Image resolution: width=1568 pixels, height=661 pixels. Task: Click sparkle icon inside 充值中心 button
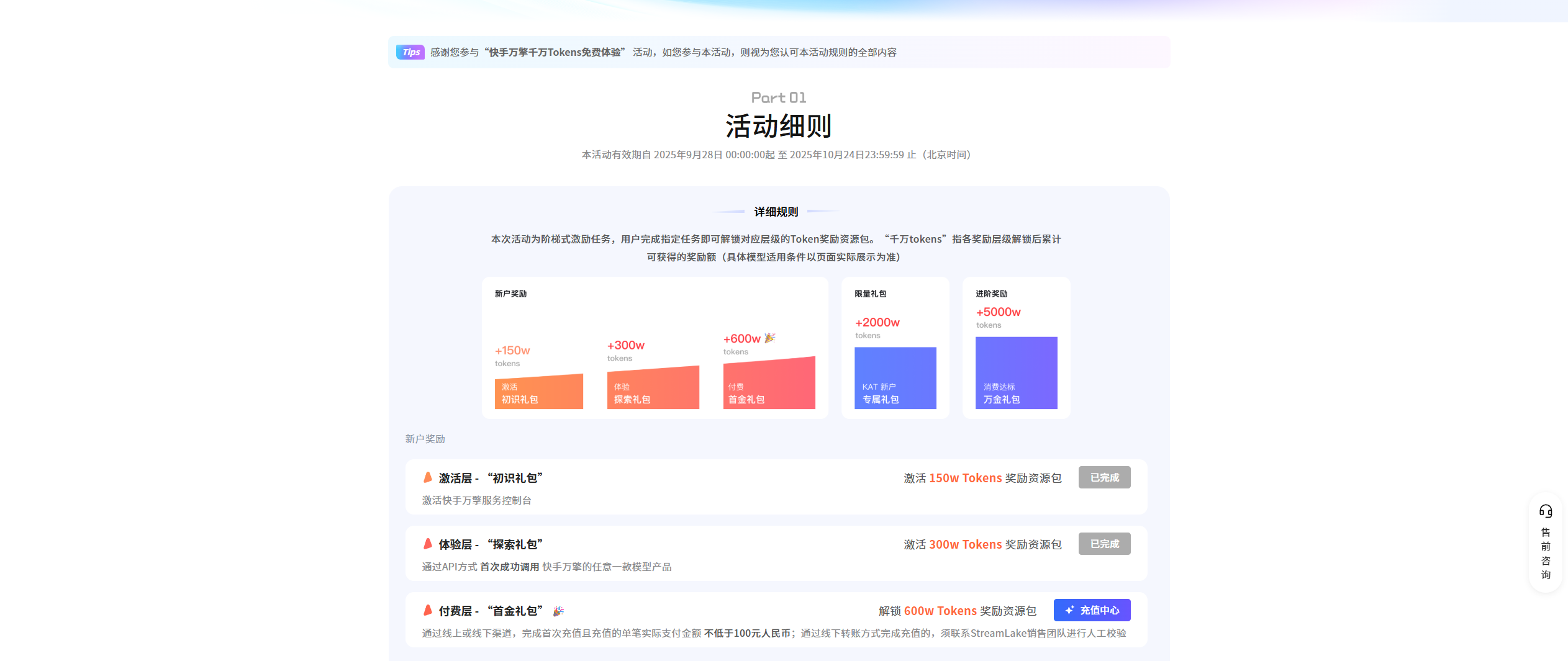tap(1069, 610)
